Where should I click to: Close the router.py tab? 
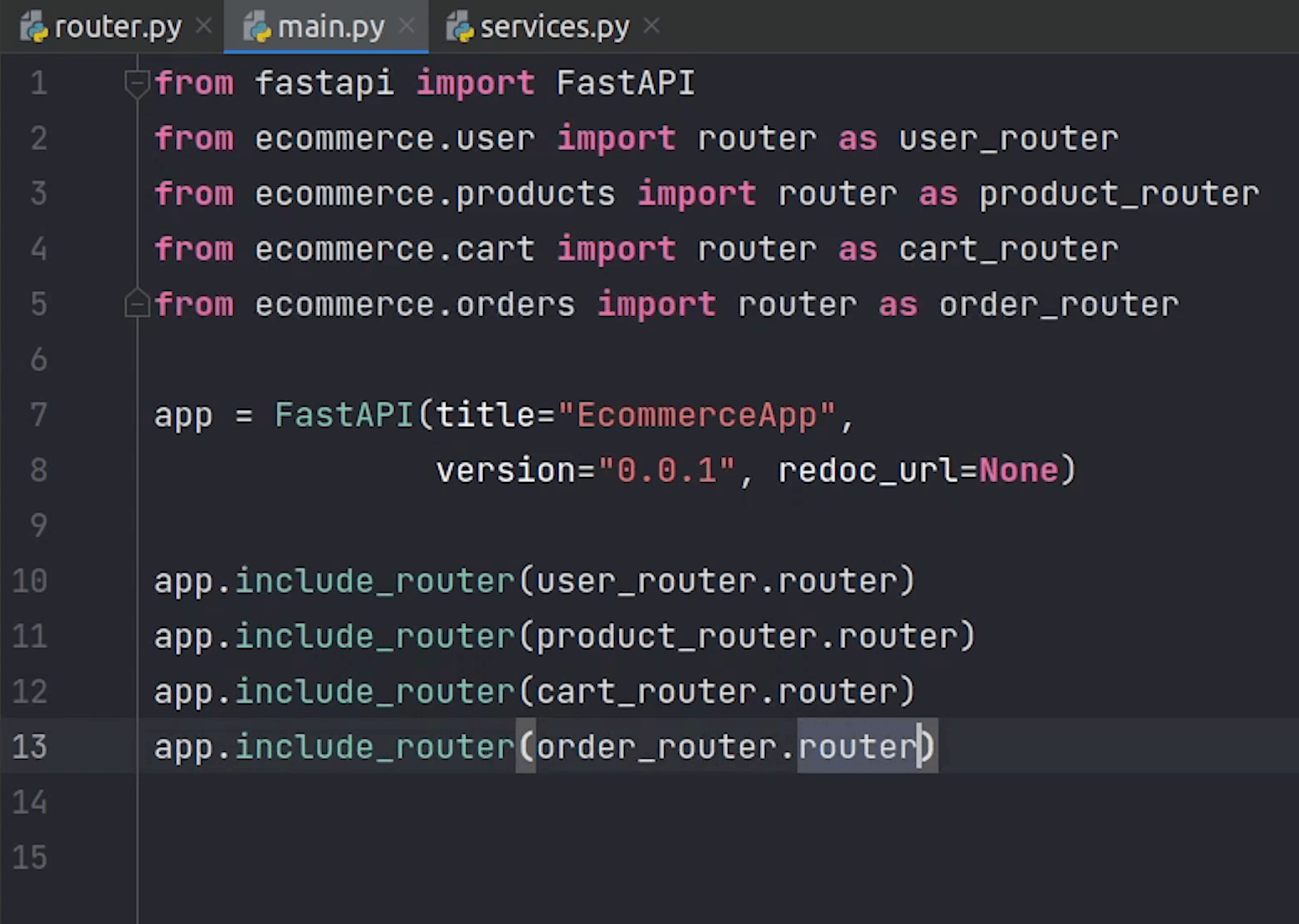tap(204, 27)
